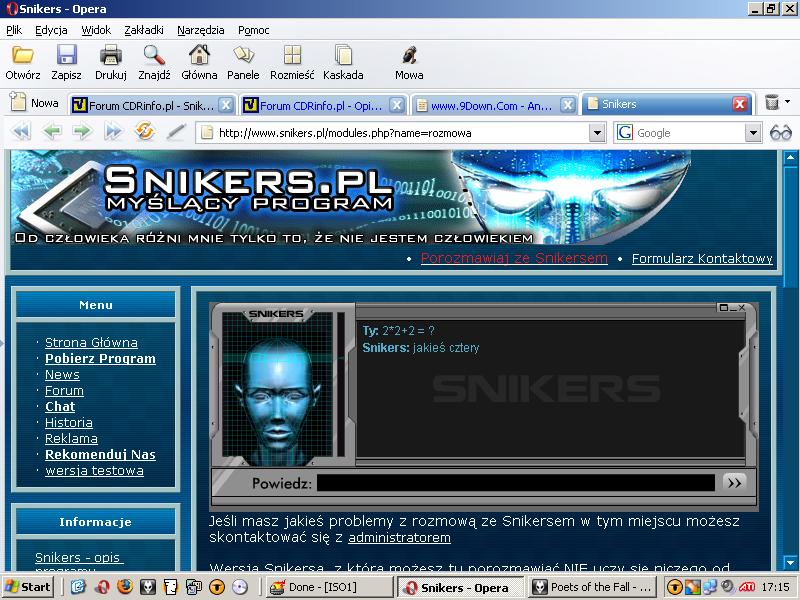Go to the home page via Główna
The height and width of the screenshot is (600, 800).
tap(199, 55)
